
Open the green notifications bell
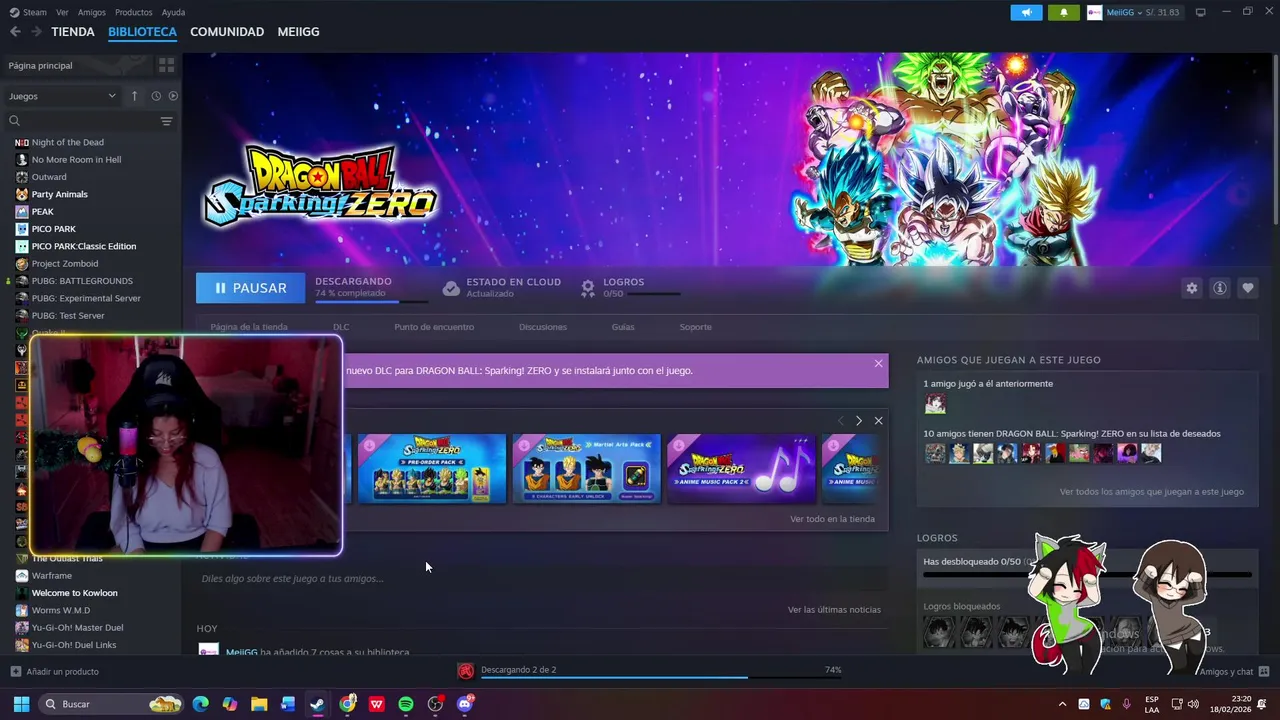click(x=1063, y=12)
